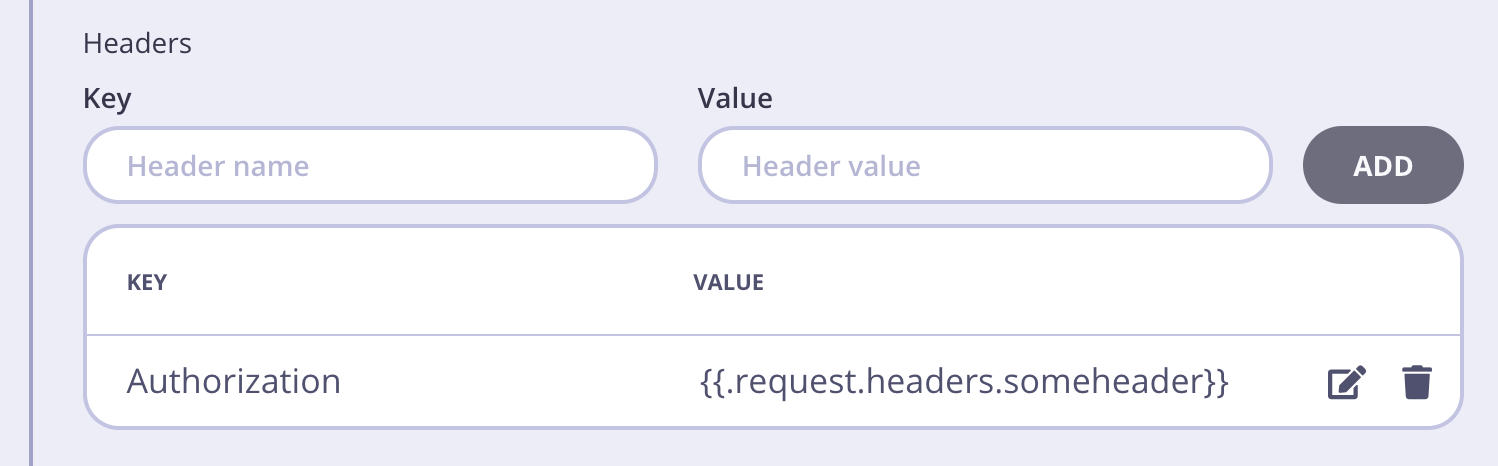Focus the Header name input field
This screenshot has height=466, width=1498.
click(370, 165)
